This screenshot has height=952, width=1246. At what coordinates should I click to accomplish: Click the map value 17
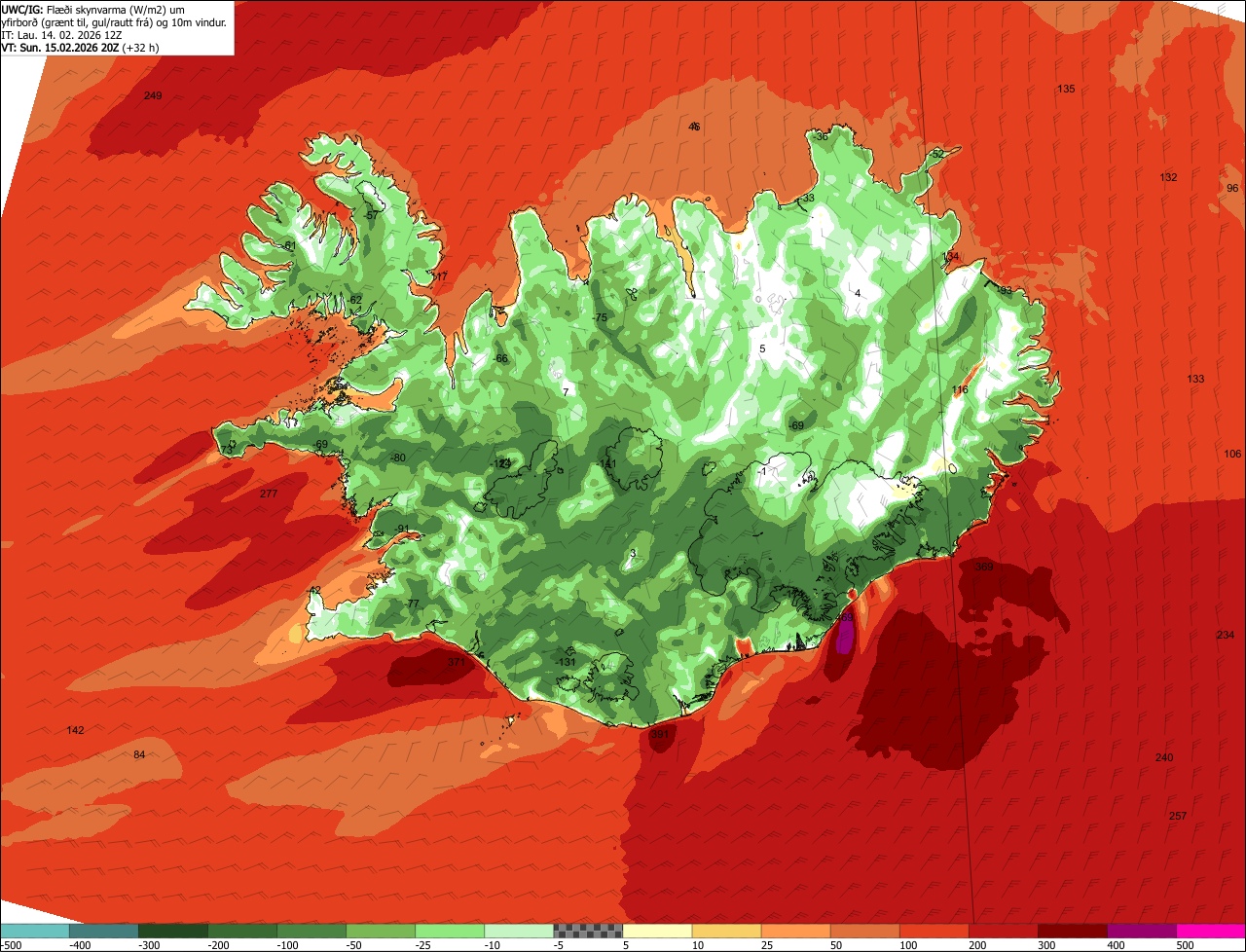(440, 276)
